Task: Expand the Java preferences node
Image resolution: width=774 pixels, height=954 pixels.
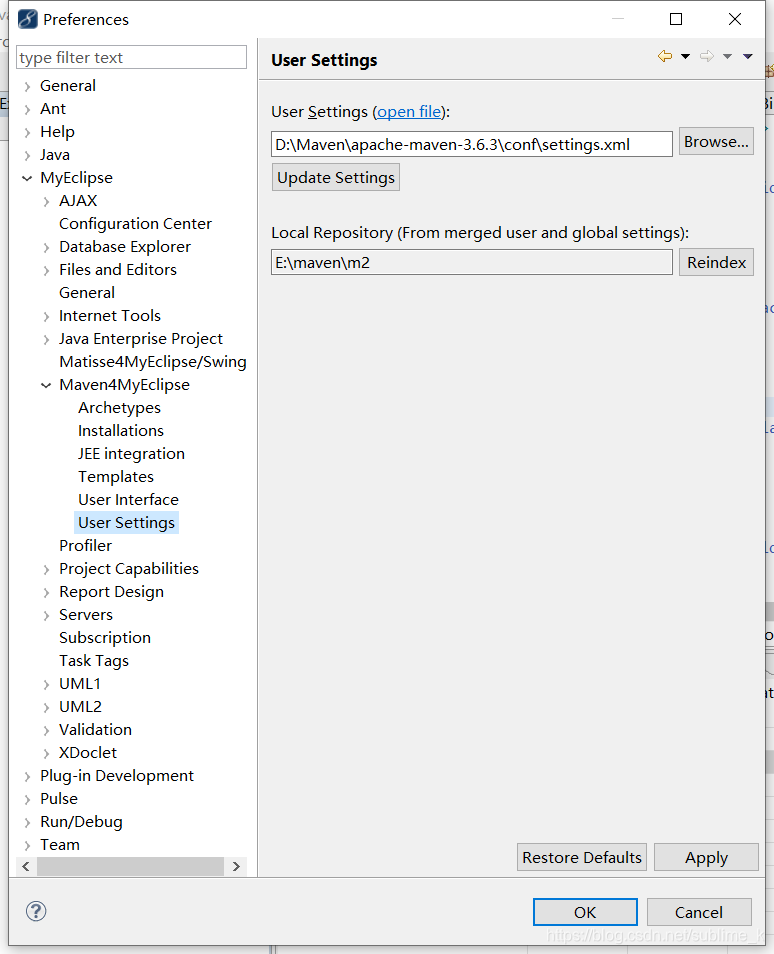Action: tap(27, 156)
